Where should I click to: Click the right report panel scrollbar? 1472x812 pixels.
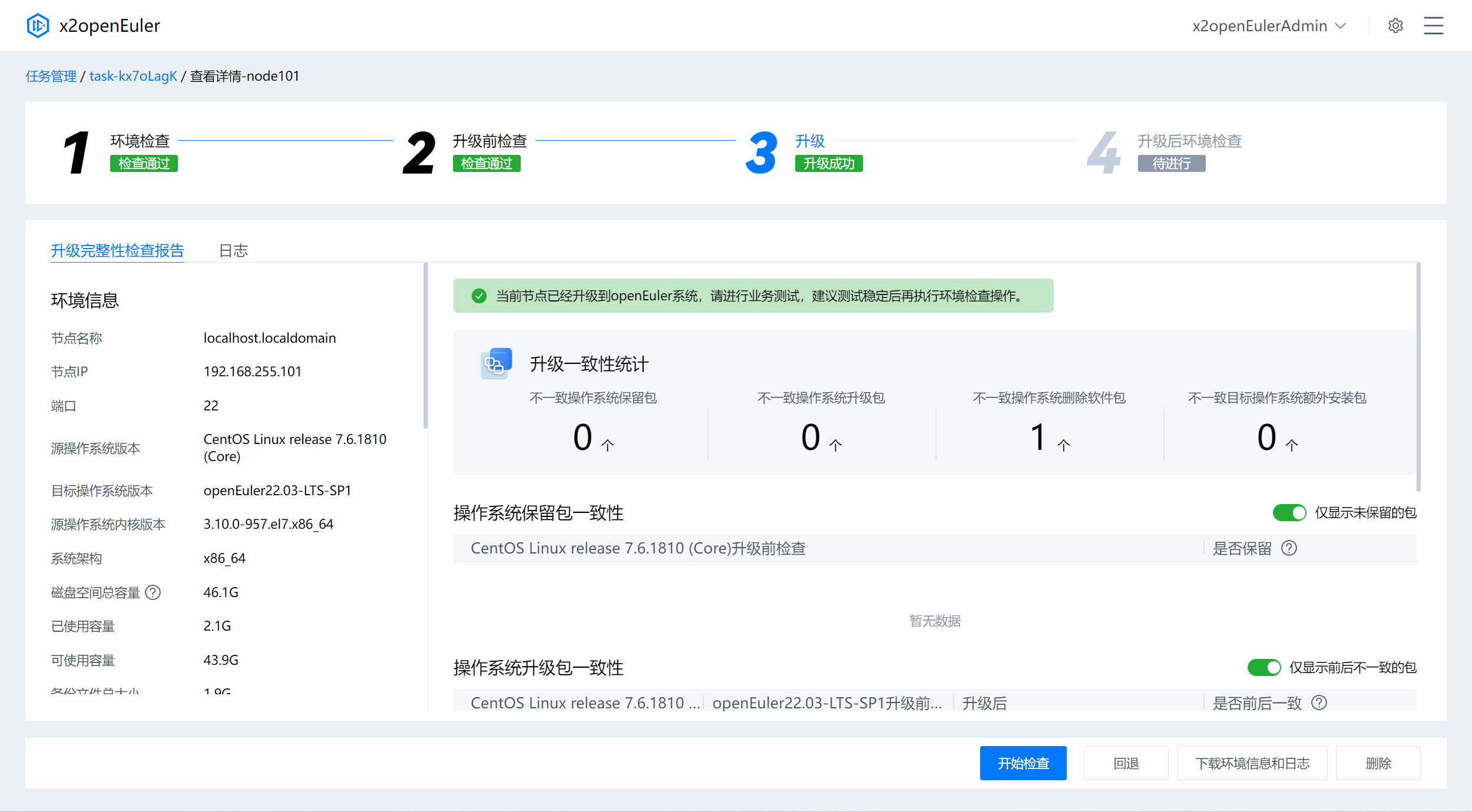click(1418, 377)
